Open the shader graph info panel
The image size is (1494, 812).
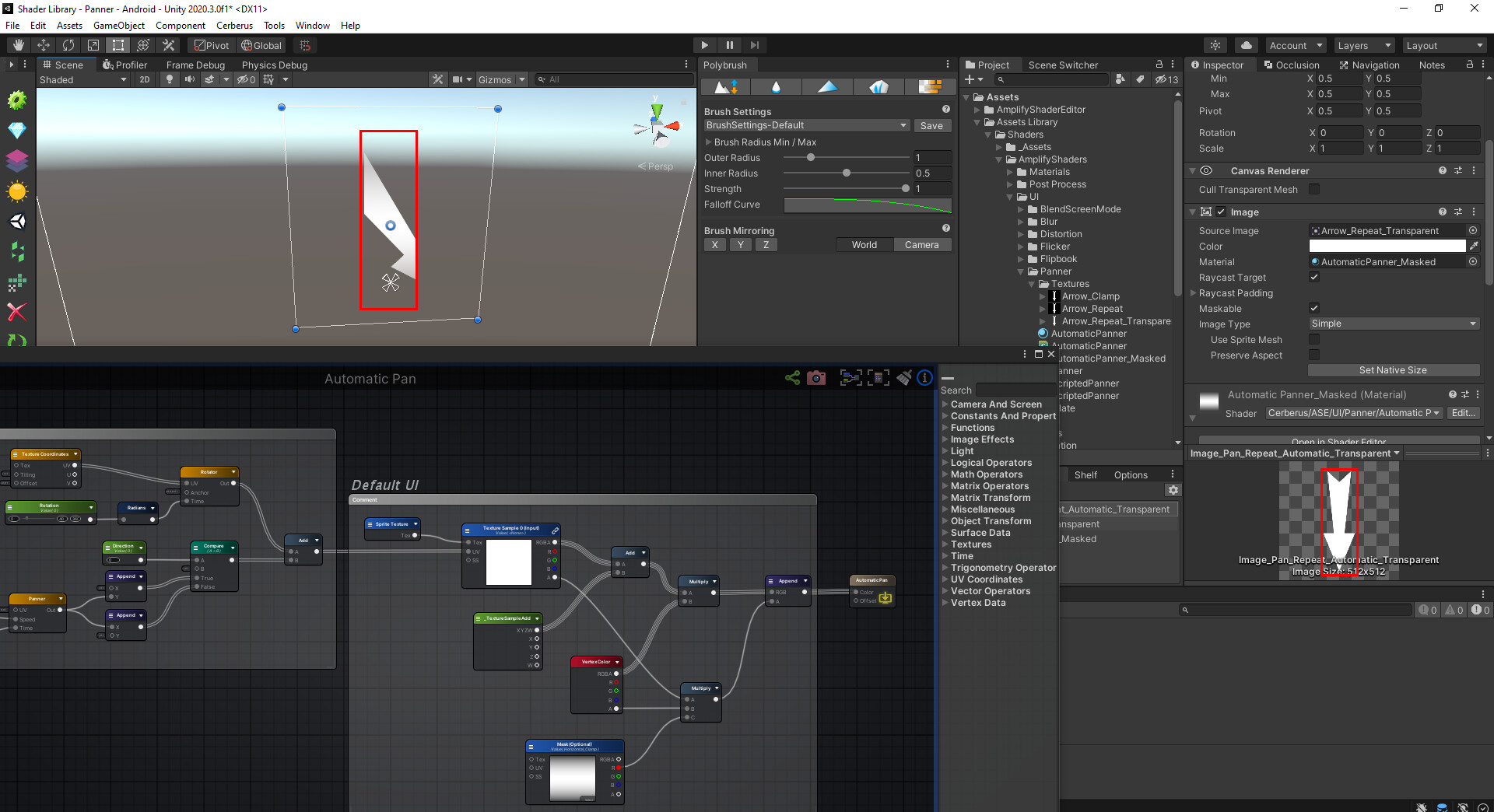tap(924, 378)
